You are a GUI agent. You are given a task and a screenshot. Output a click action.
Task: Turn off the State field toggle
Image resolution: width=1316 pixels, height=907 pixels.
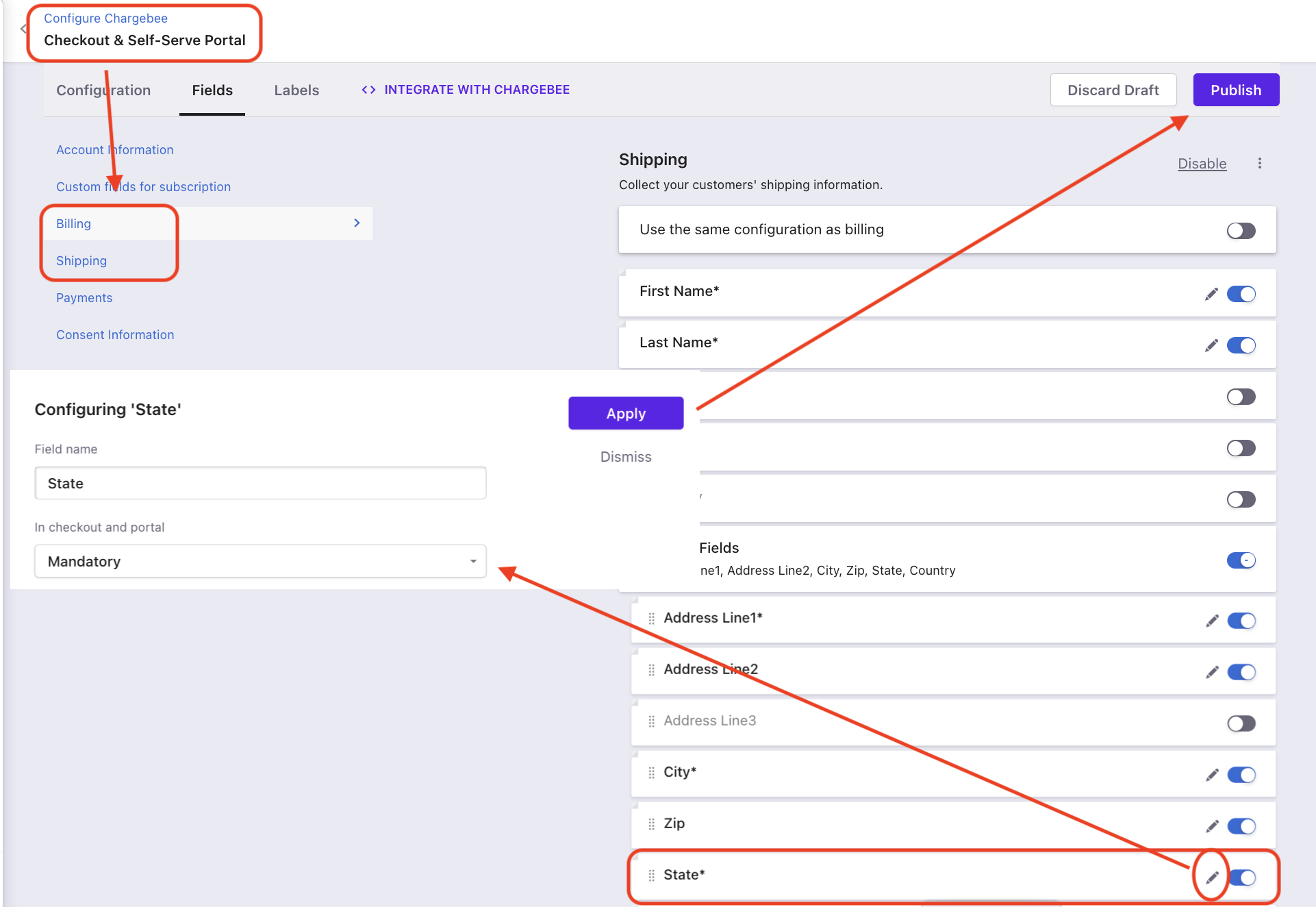[1242, 878]
